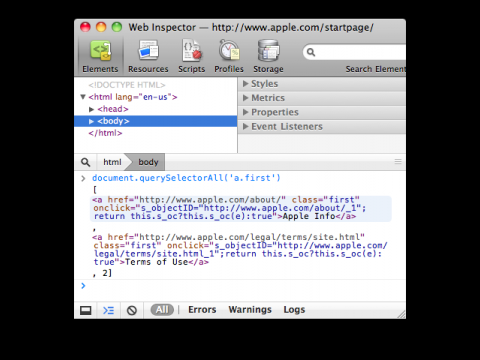This screenshot has height=360, width=480.
Task: Filter console by Errors
Action: pyautogui.click(x=202, y=310)
